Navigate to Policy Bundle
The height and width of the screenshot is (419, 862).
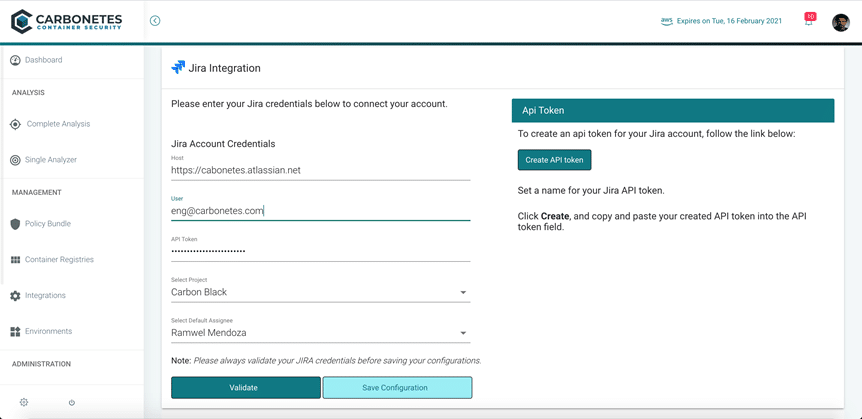point(48,224)
